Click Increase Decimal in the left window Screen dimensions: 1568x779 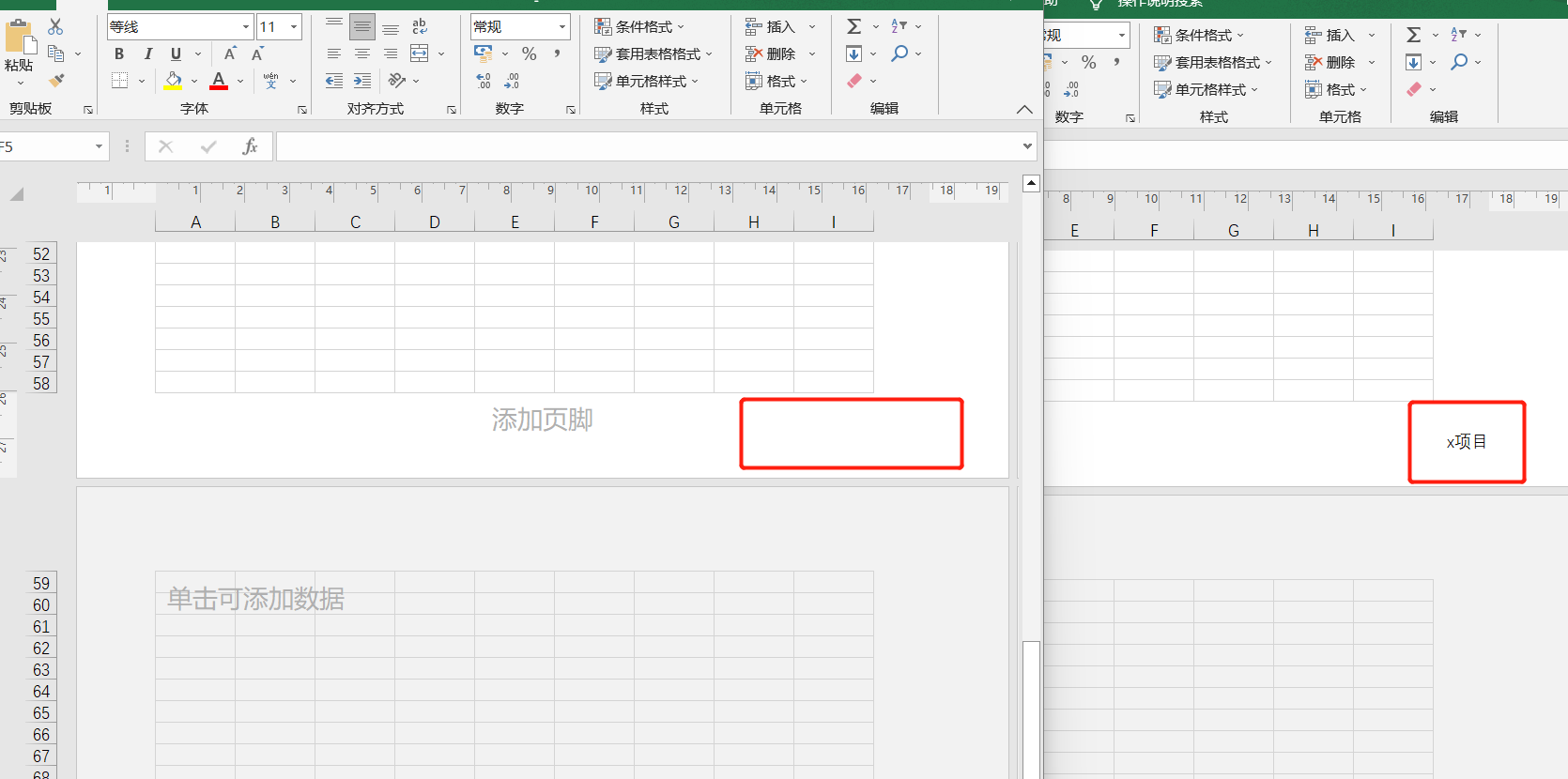pos(484,81)
